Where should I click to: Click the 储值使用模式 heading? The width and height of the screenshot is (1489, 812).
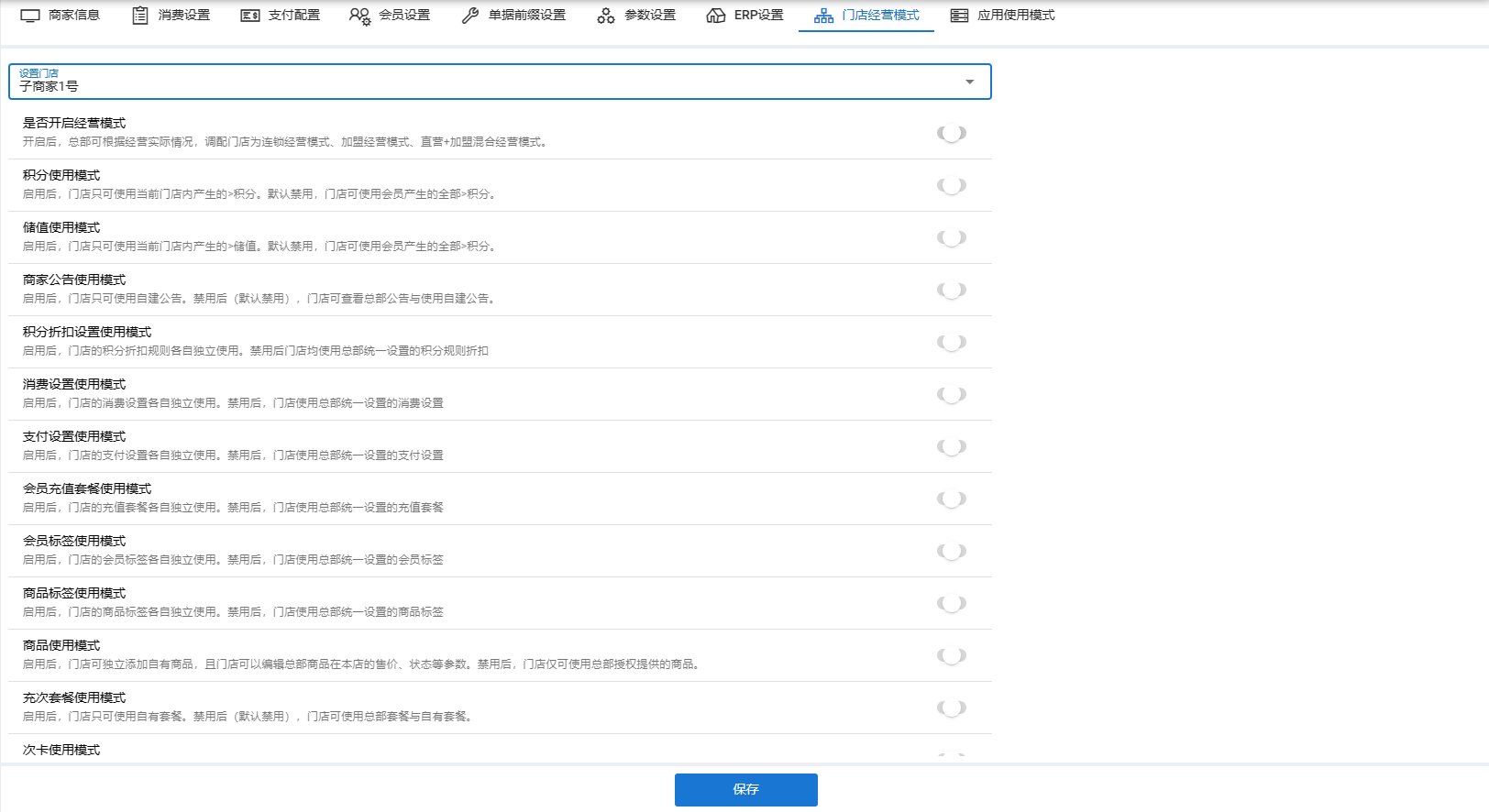pyautogui.click(x=61, y=227)
